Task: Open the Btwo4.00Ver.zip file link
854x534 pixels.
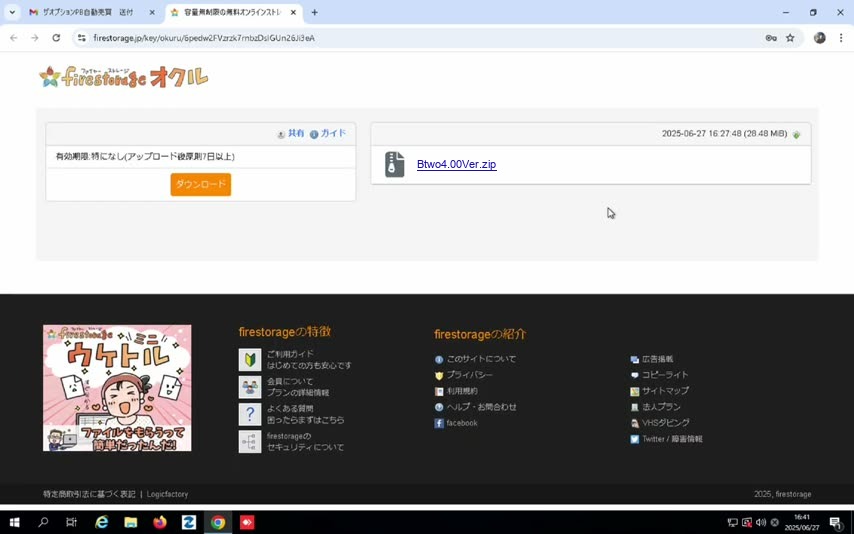Action: pos(456,165)
